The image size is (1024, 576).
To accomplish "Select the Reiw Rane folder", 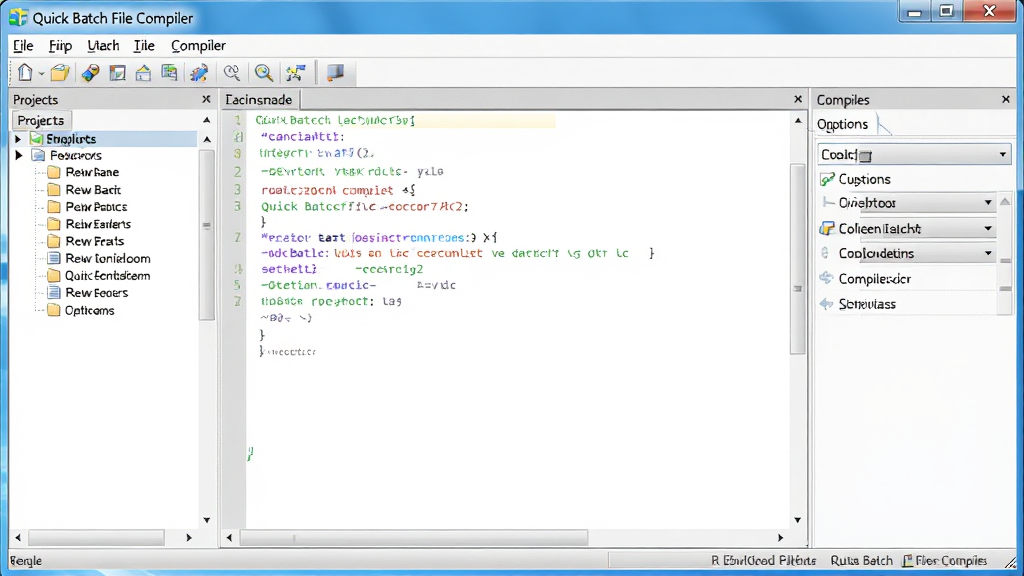I will click(x=92, y=172).
